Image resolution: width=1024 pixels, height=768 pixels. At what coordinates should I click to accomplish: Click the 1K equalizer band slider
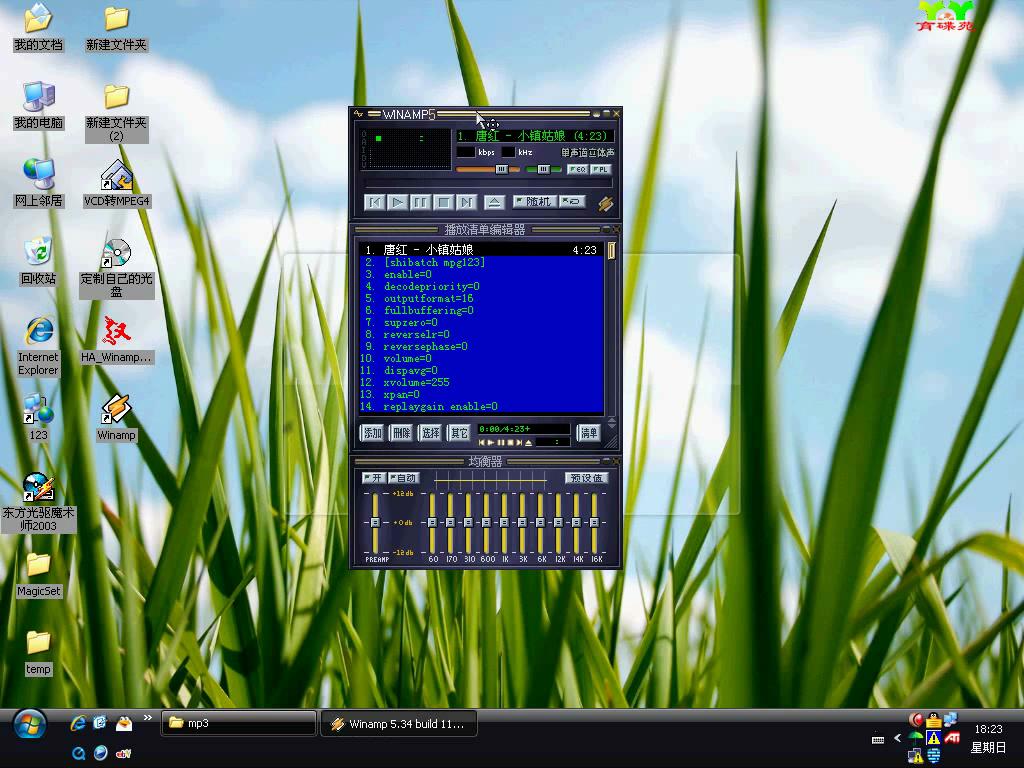tap(504, 522)
